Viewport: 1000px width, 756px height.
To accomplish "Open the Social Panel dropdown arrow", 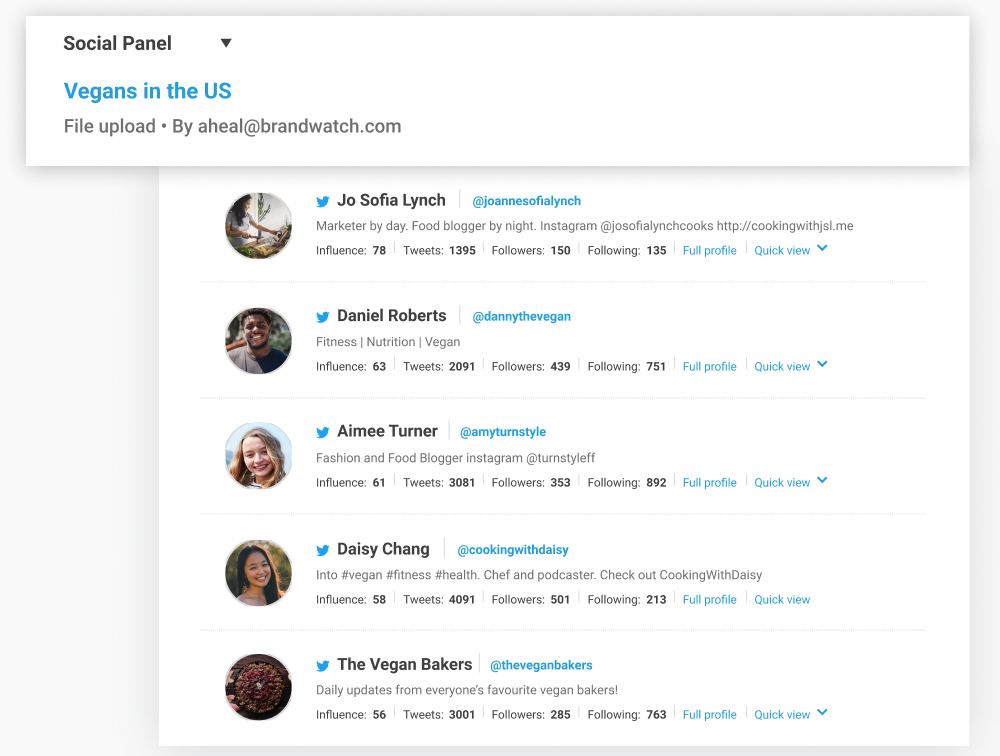I will [226, 43].
